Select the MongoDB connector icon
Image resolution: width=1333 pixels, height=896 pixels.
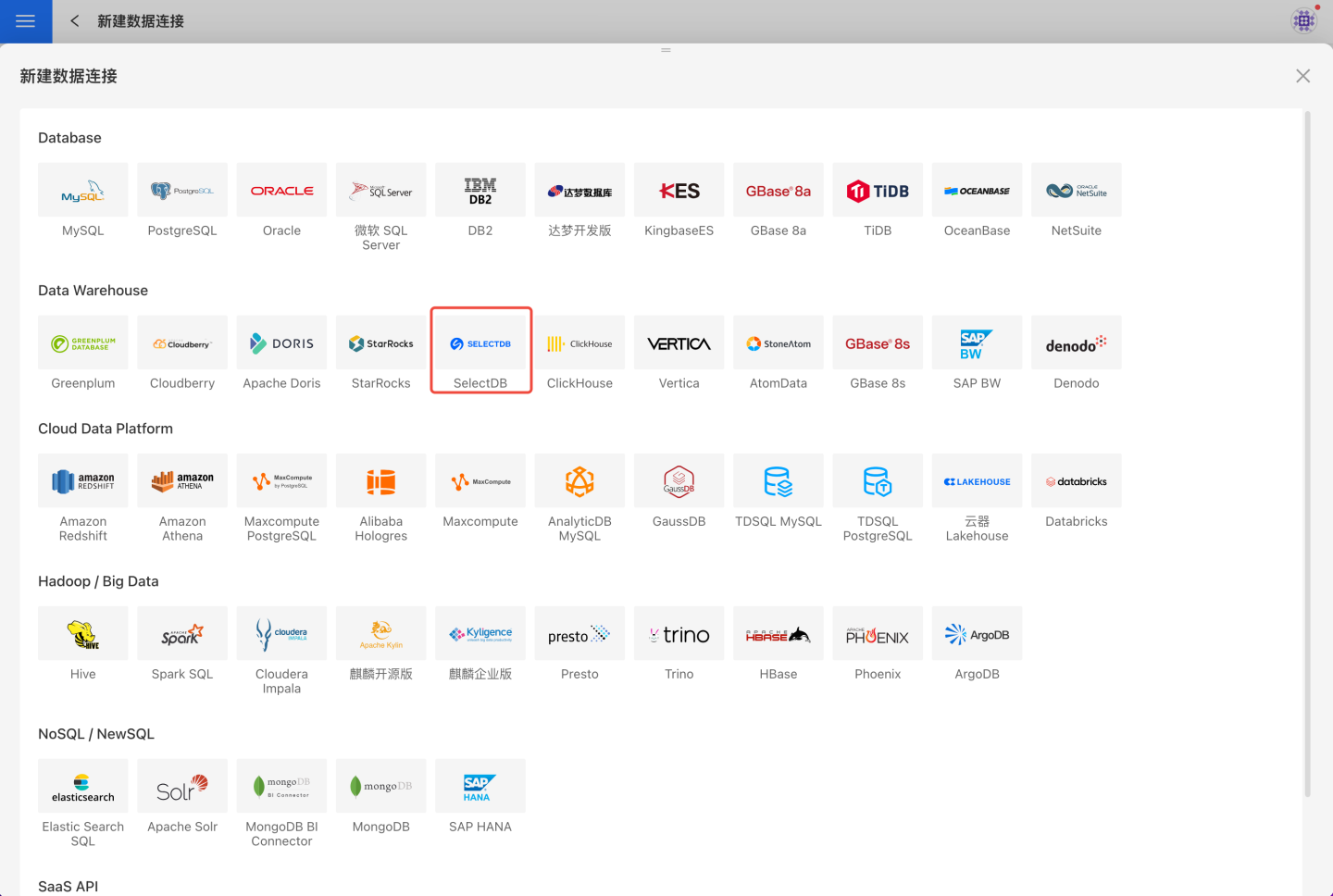[380, 787]
